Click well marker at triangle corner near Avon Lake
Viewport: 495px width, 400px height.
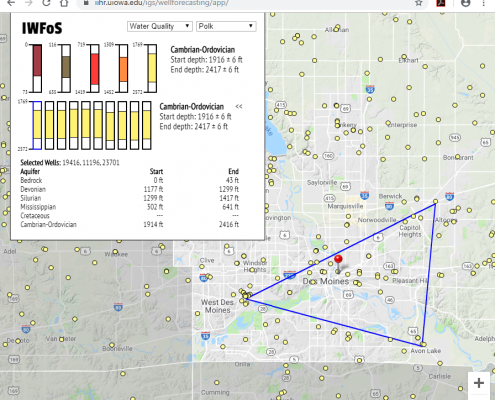pyautogui.click(x=423, y=344)
